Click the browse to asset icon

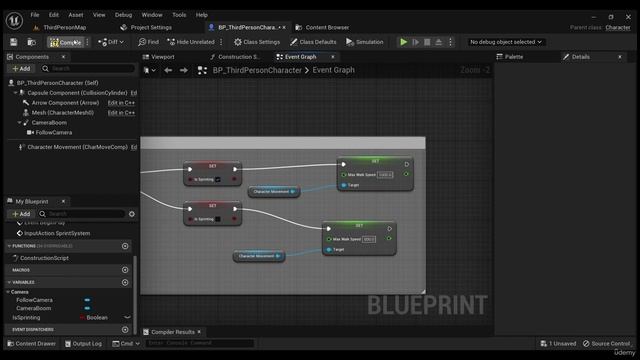click(x=31, y=42)
